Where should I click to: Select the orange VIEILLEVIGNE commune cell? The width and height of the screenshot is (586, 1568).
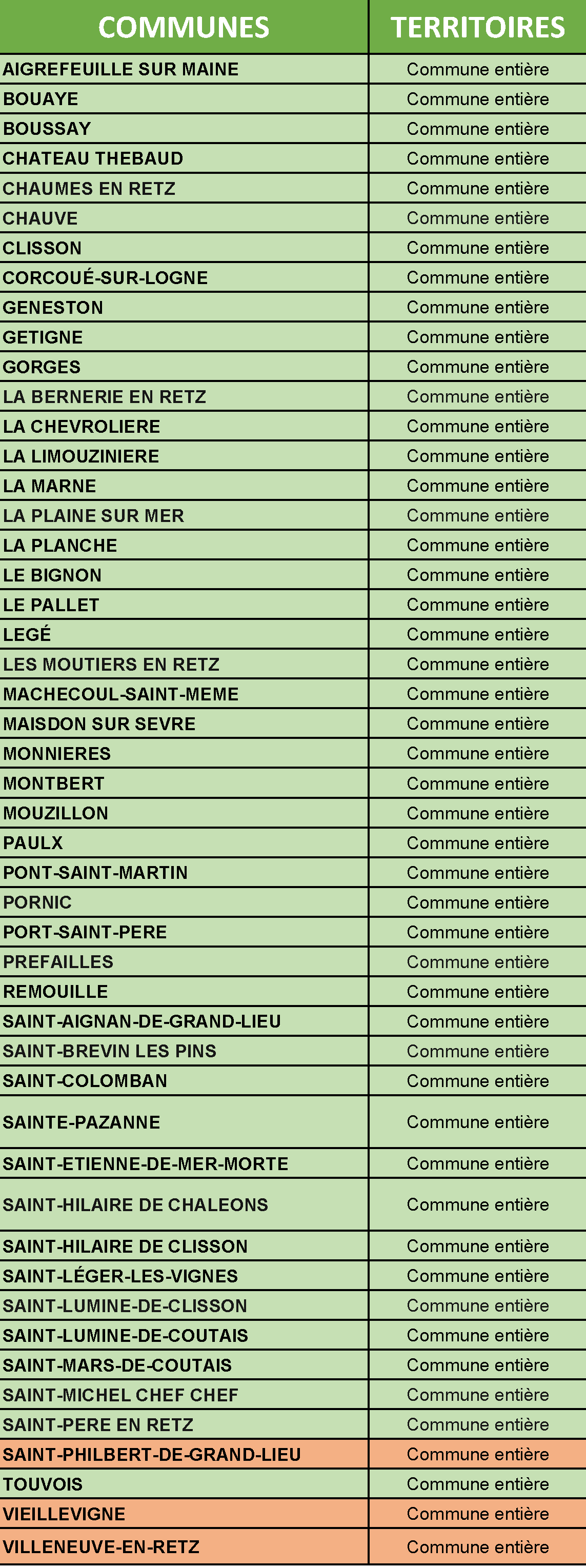pyautogui.click(x=64, y=1514)
